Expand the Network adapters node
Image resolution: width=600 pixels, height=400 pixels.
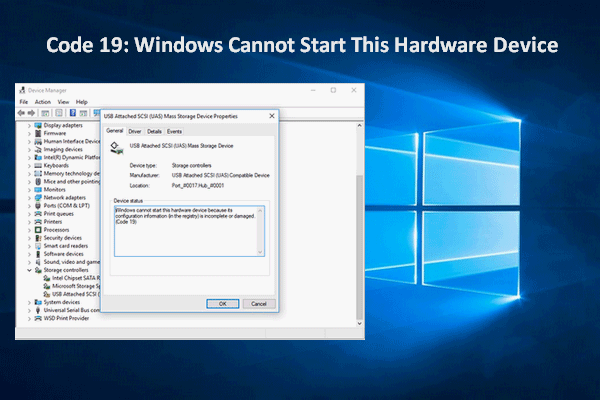click(29, 198)
